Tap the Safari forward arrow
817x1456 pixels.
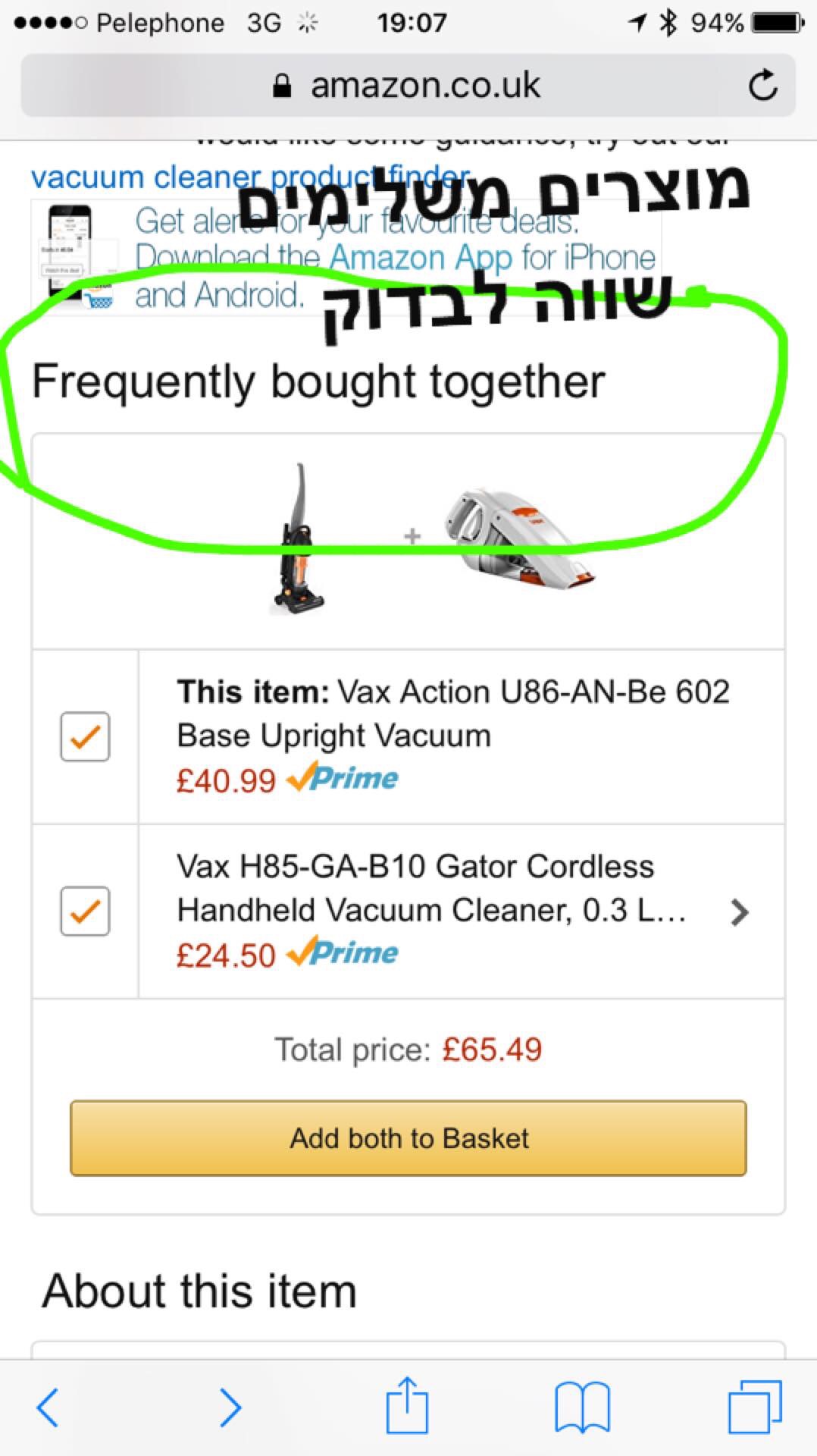point(230,1407)
